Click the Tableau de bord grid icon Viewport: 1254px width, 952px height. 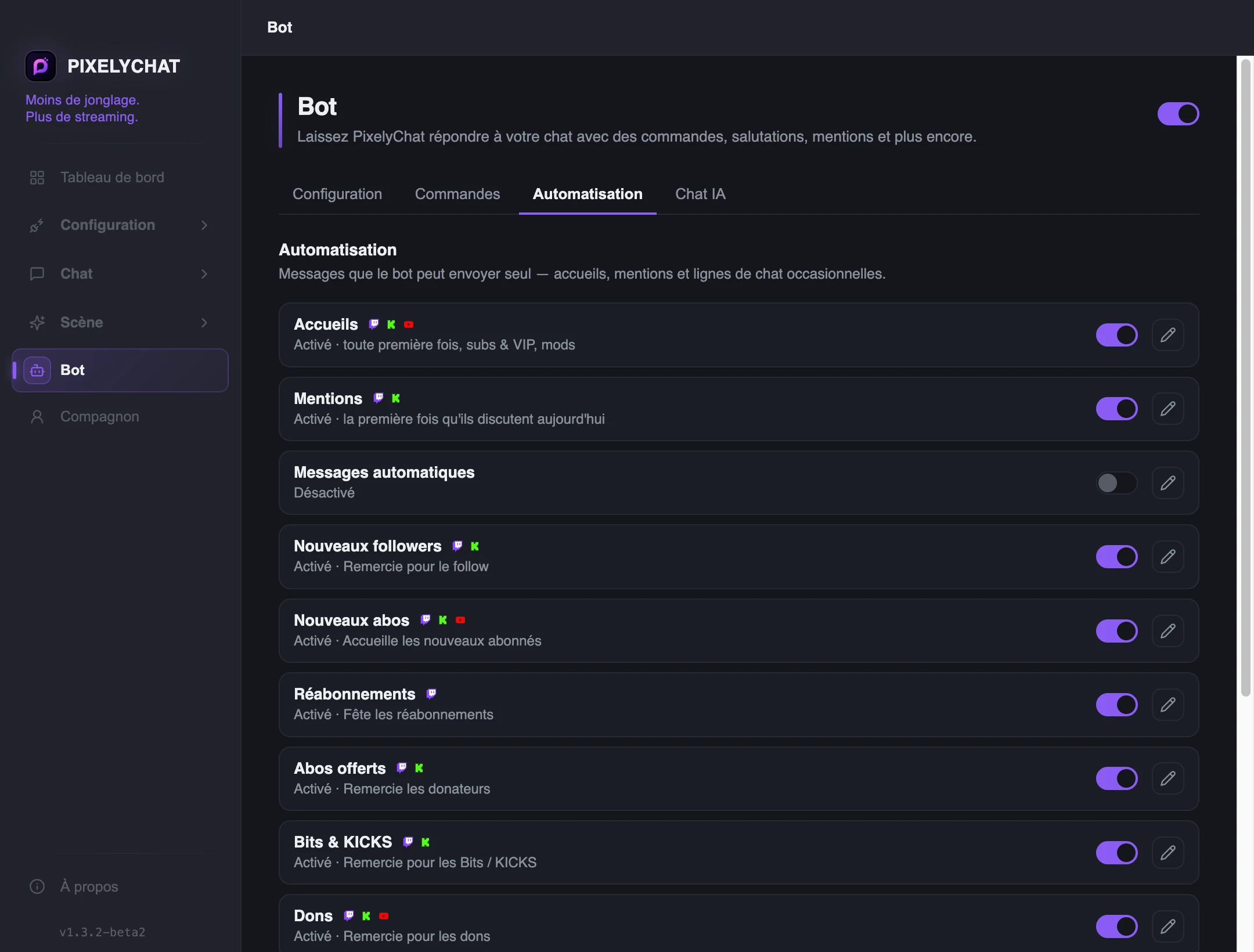tap(37, 178)
